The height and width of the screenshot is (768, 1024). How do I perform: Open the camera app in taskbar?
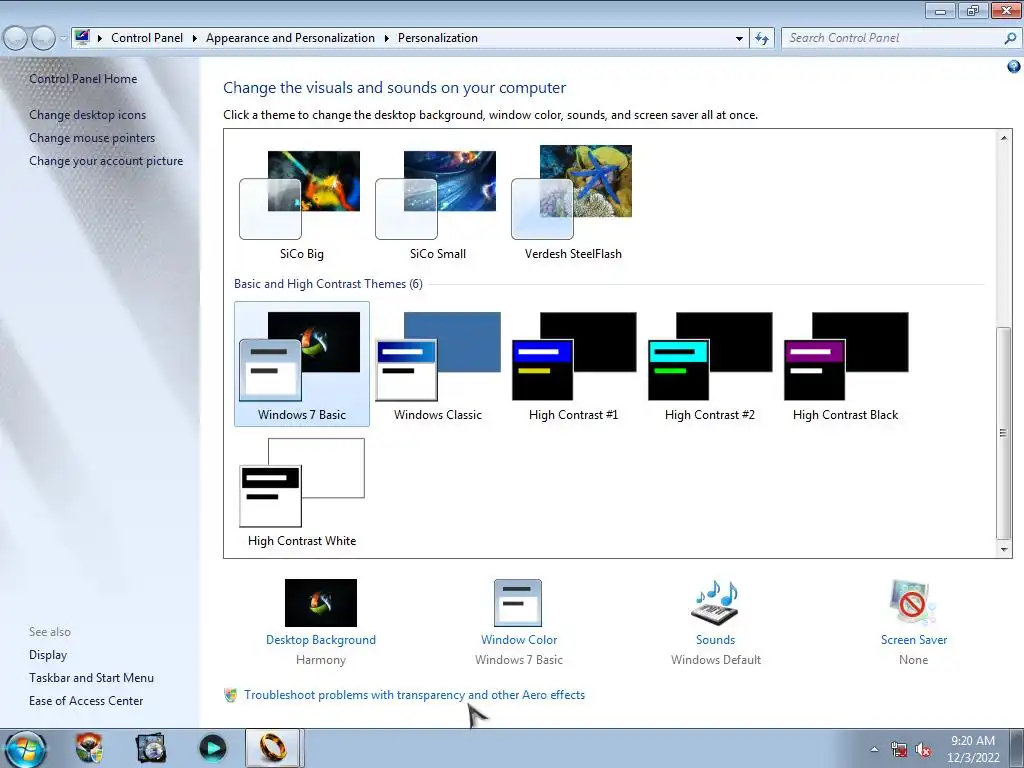point(151,748)
